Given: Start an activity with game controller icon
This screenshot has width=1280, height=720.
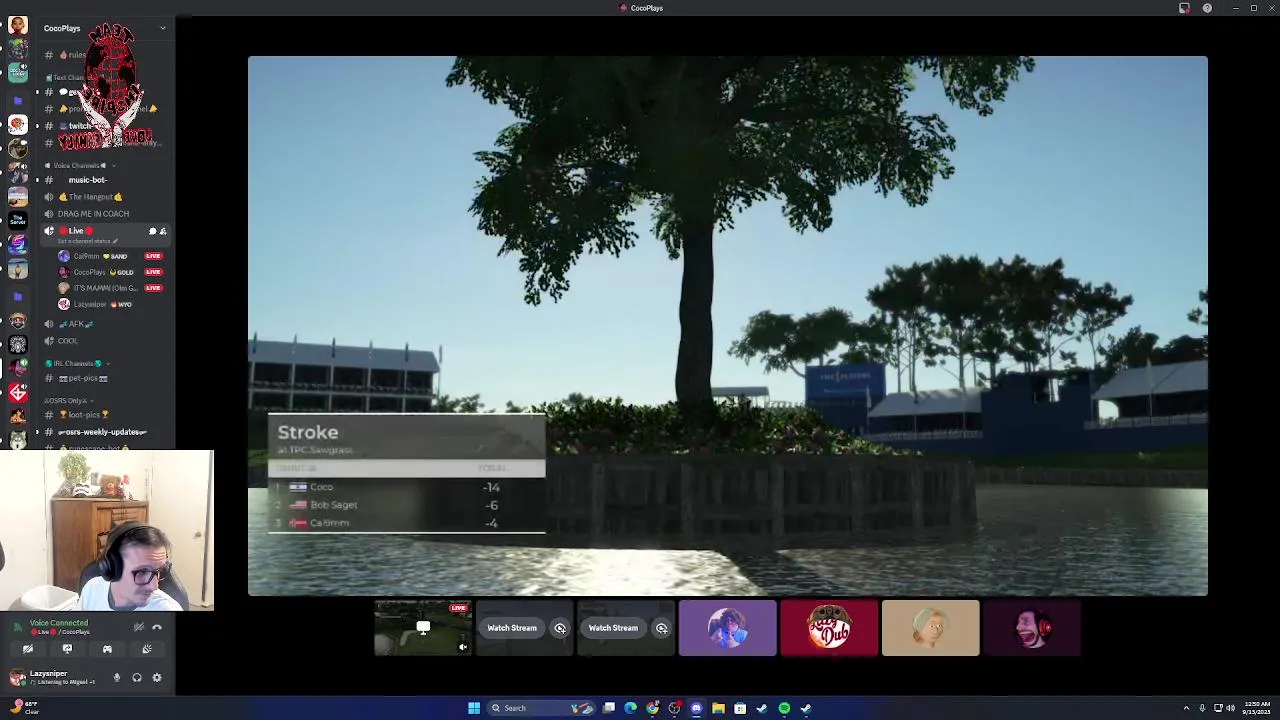Looking at the screenshot, I should pos(107,649).
